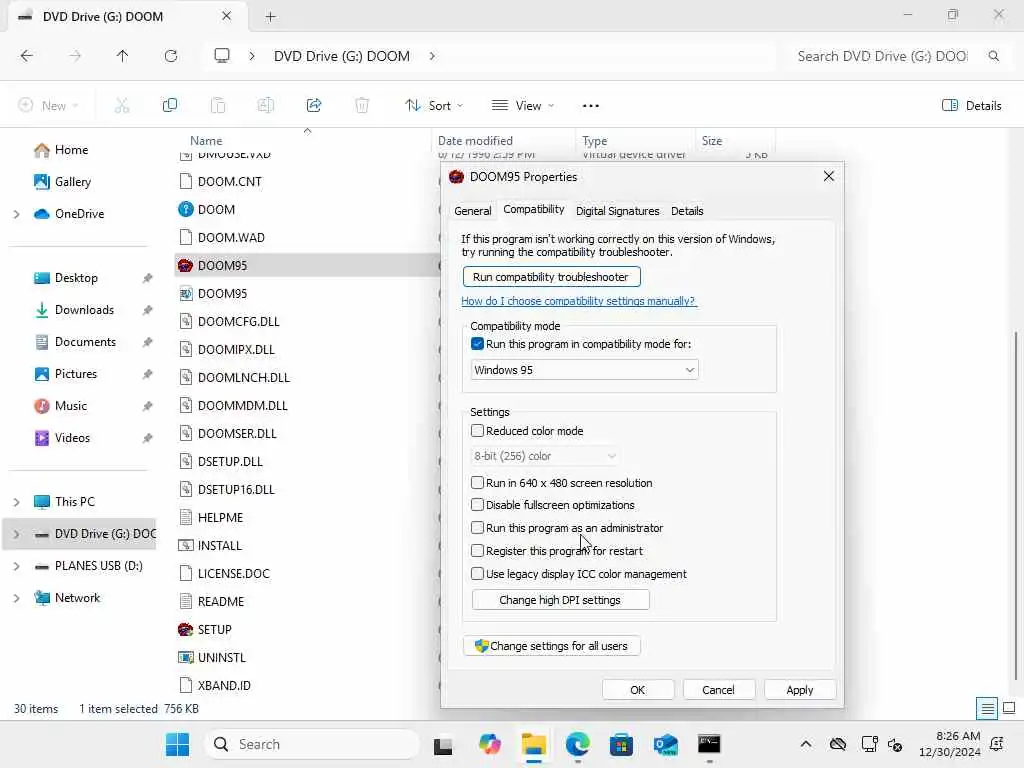The image size is (1024, 768).
Task: Click the Back navigation arrow
Action: click(27, 56)
